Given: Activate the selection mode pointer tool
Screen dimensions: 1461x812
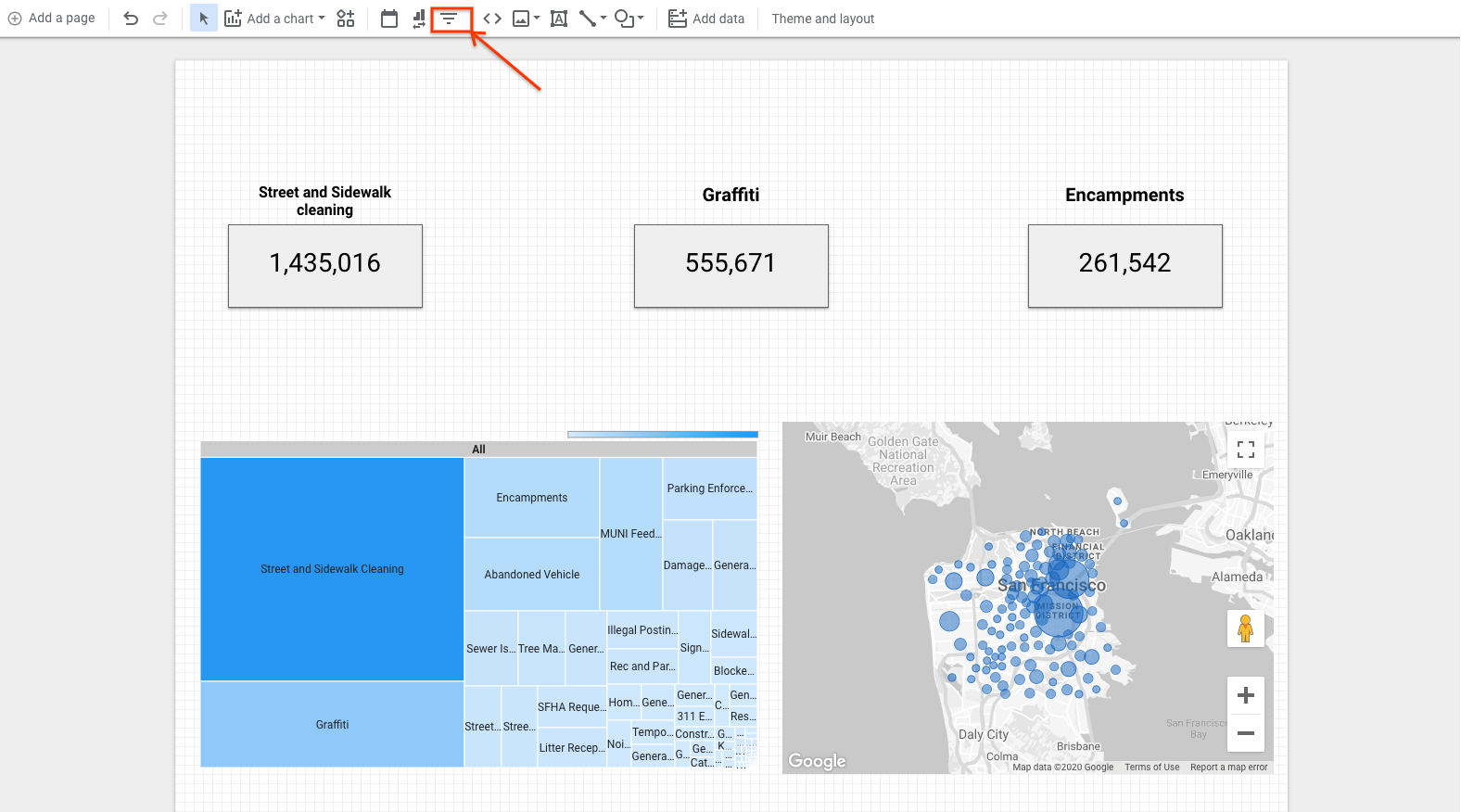Looking at the screenshot, I should pos(204,19).
